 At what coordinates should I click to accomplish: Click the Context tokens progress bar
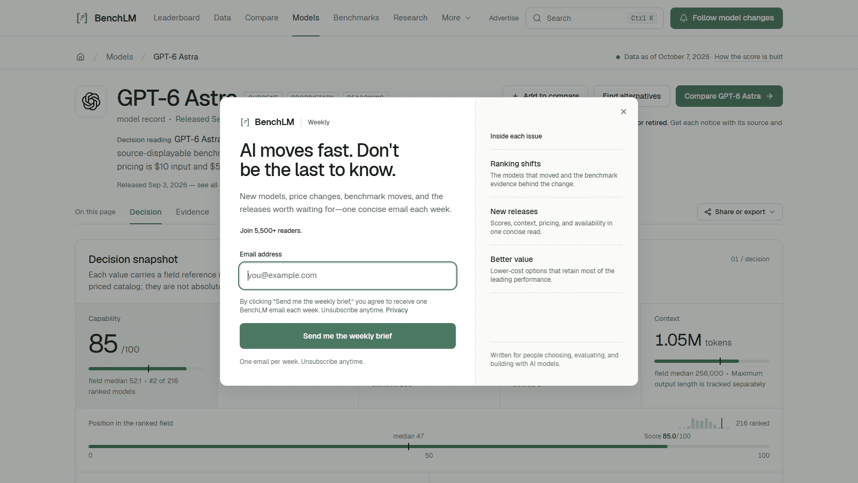tap(711, 361)
